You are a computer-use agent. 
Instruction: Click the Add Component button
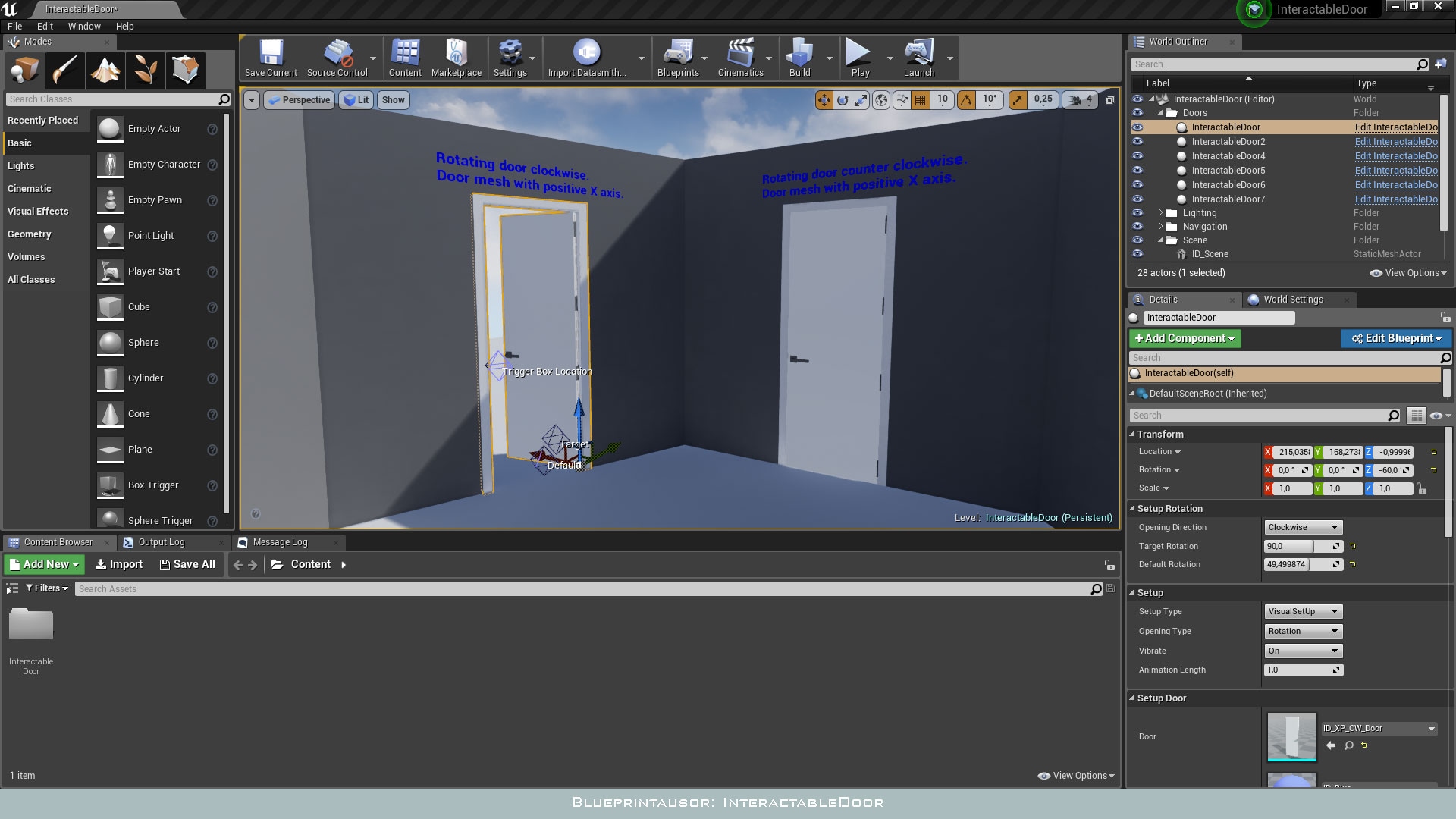1185,338
